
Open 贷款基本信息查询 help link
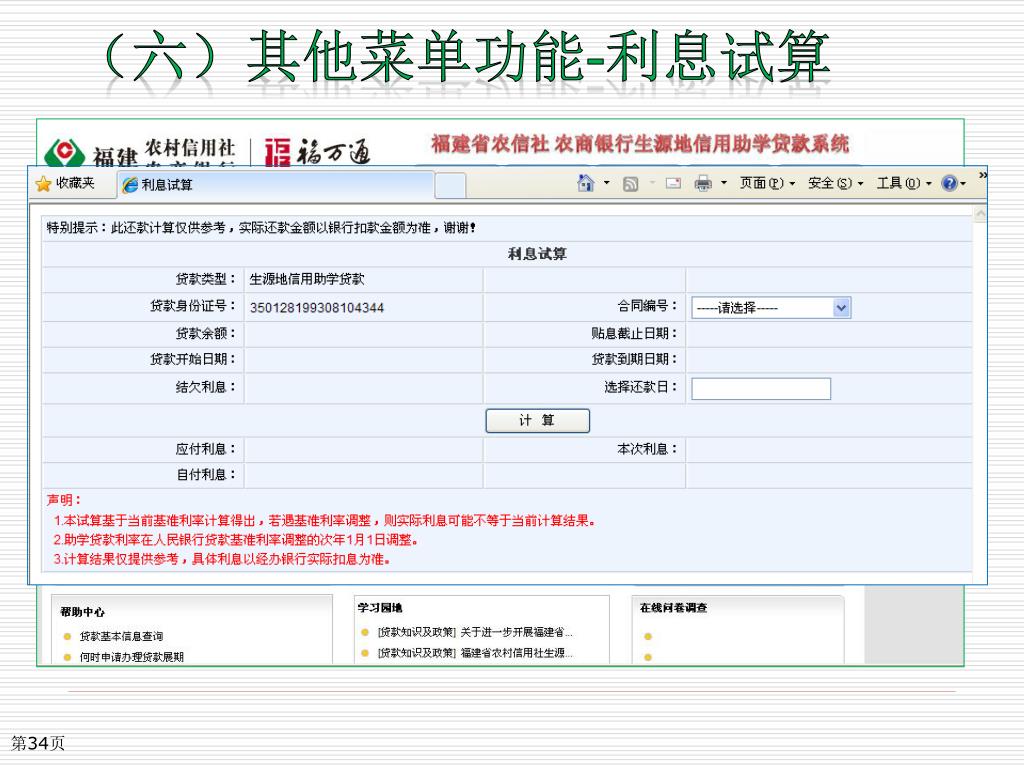[x=121, y=636]
